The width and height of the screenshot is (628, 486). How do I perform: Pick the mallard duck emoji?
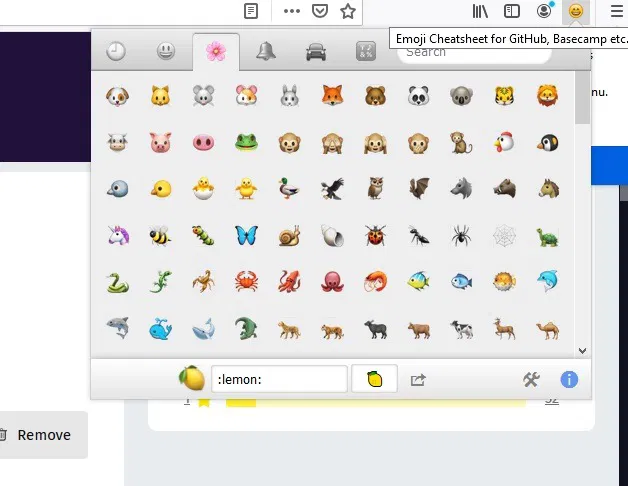coord(289,189)
